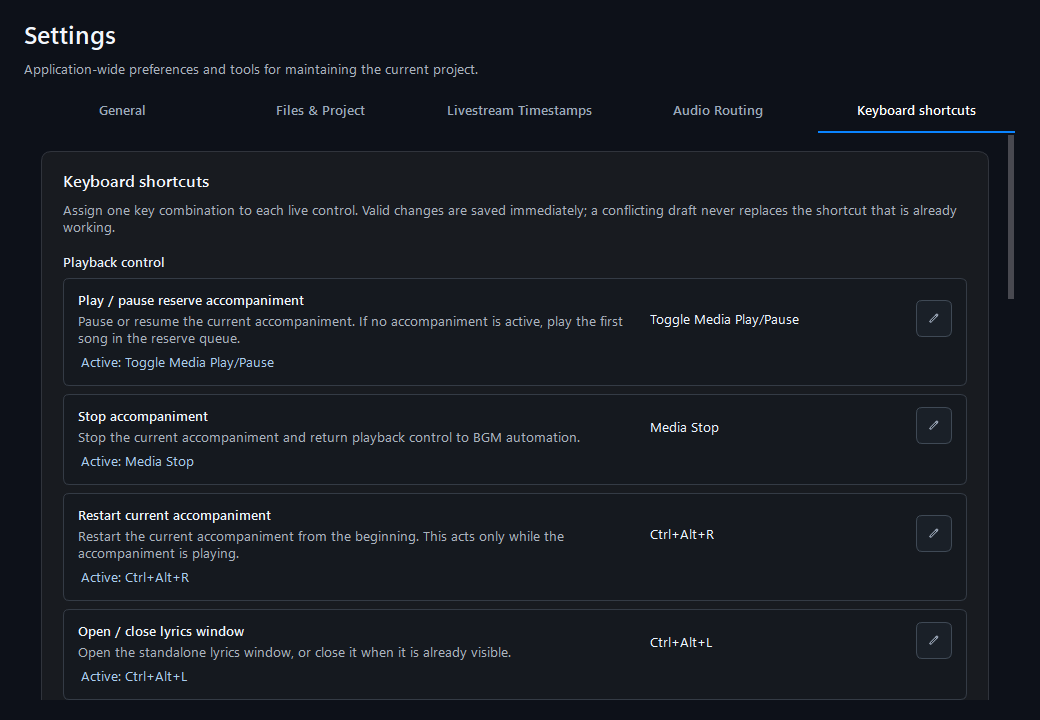Click the 'Open / close lyrics window' title

(161, 631)
